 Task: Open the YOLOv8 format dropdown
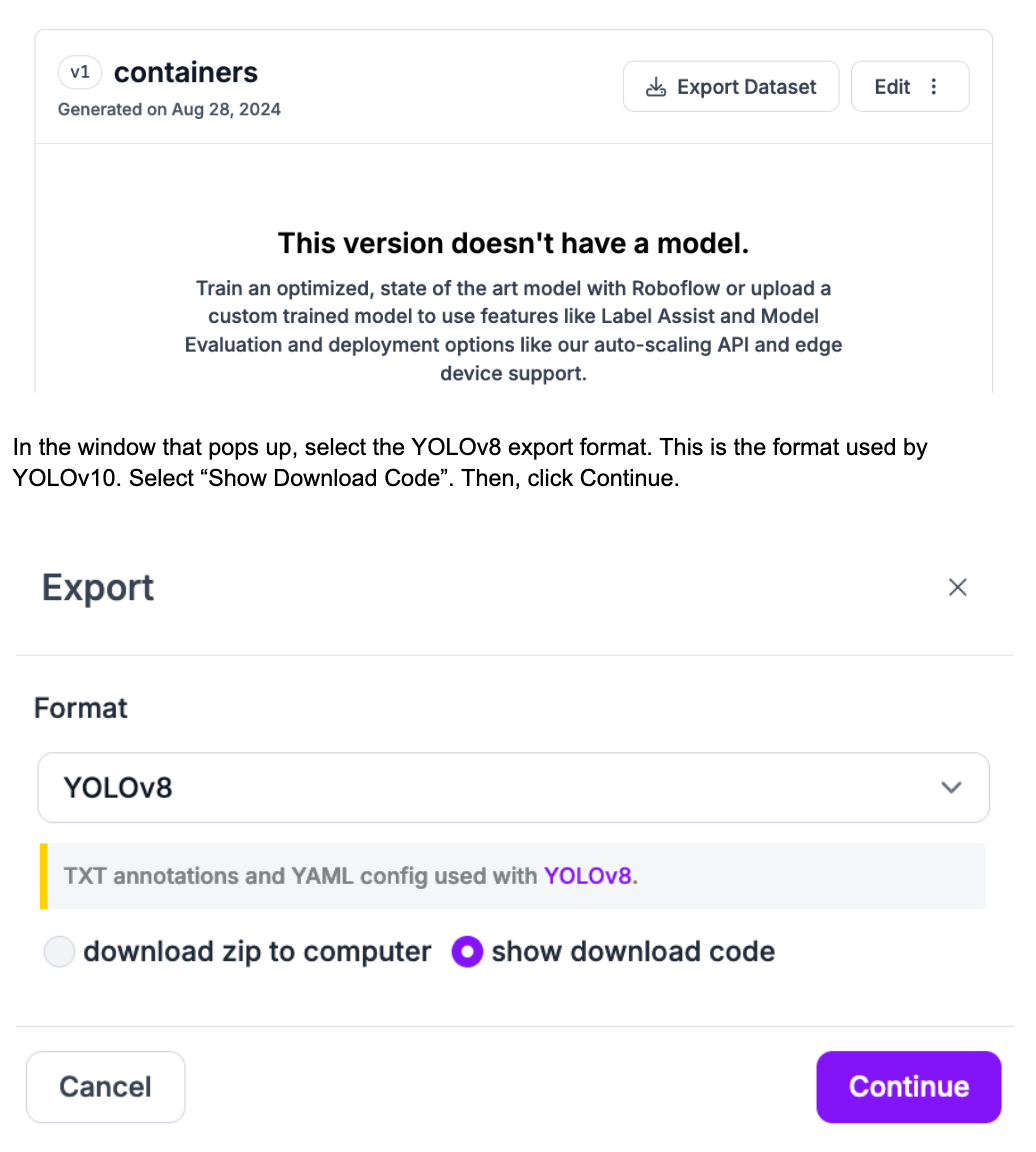pos(513,787)
